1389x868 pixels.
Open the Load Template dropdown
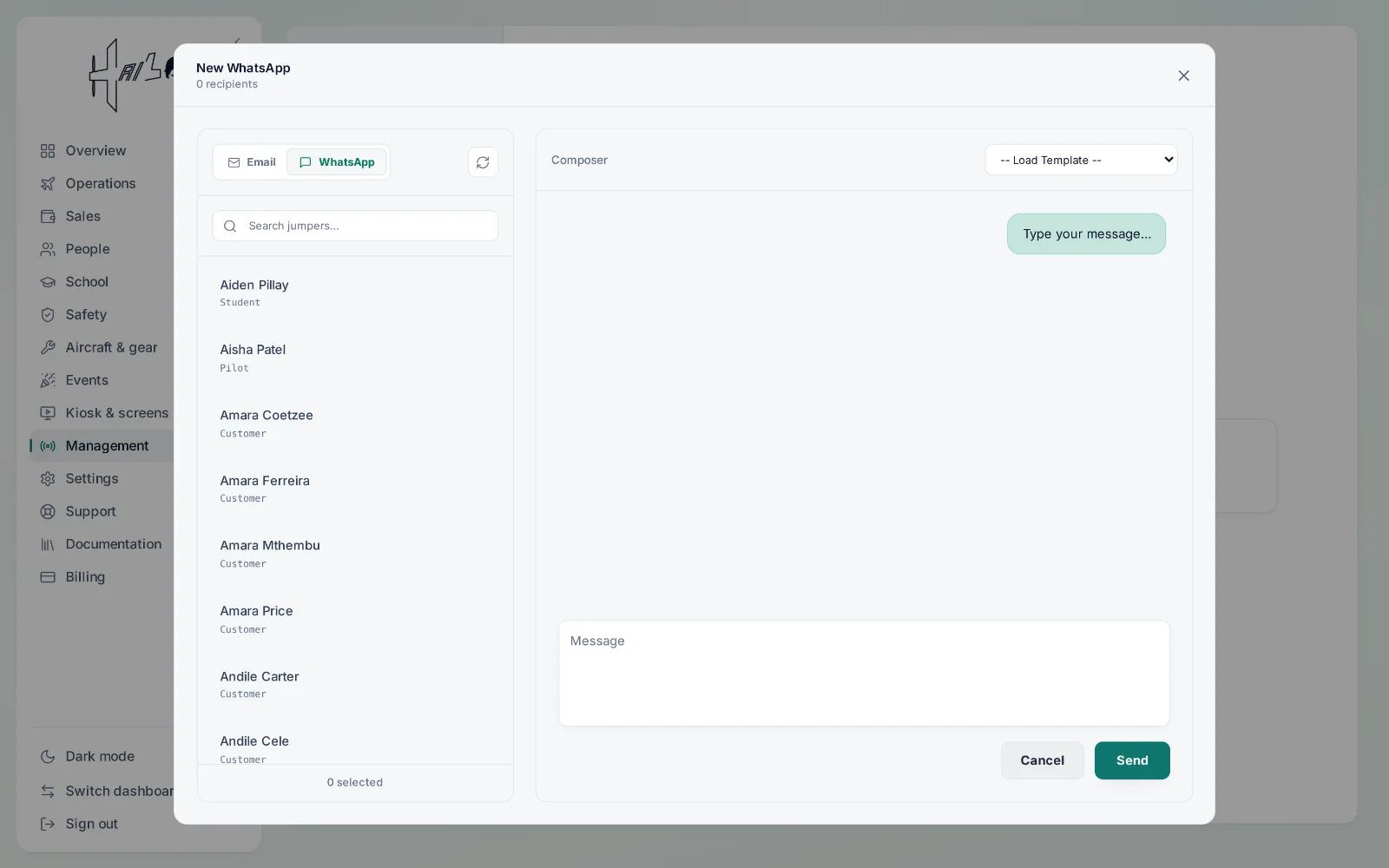point(1081,160)
